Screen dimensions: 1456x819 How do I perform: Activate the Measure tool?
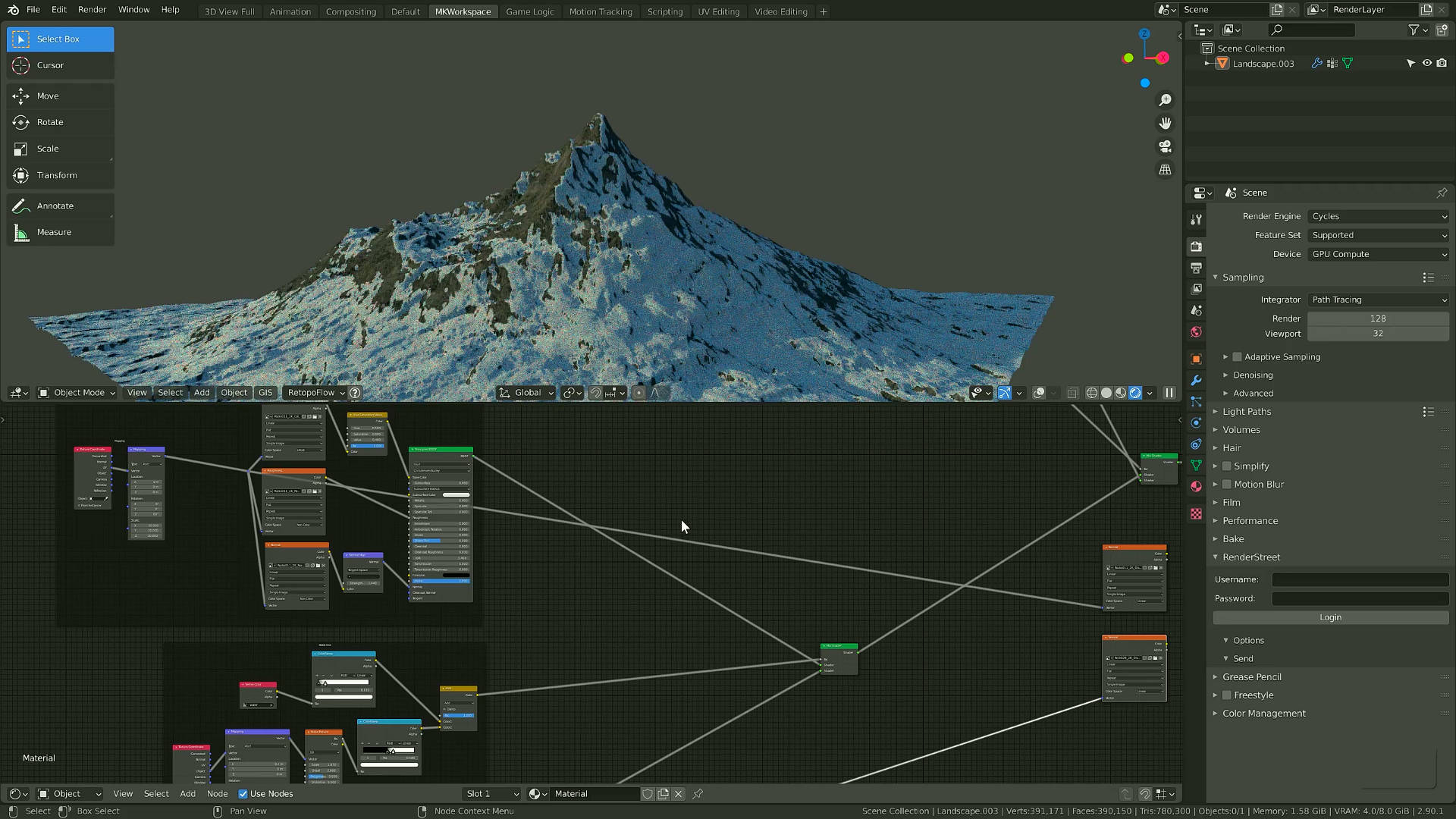pos(61,232)
